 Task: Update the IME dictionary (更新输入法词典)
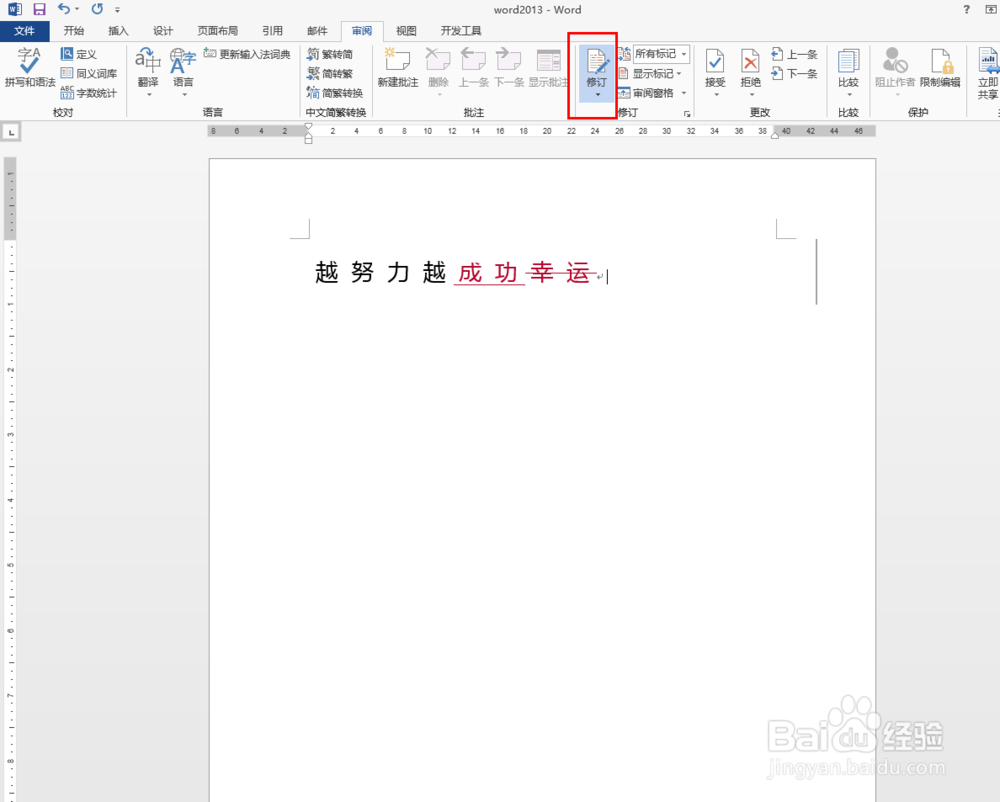click(247, 54)
